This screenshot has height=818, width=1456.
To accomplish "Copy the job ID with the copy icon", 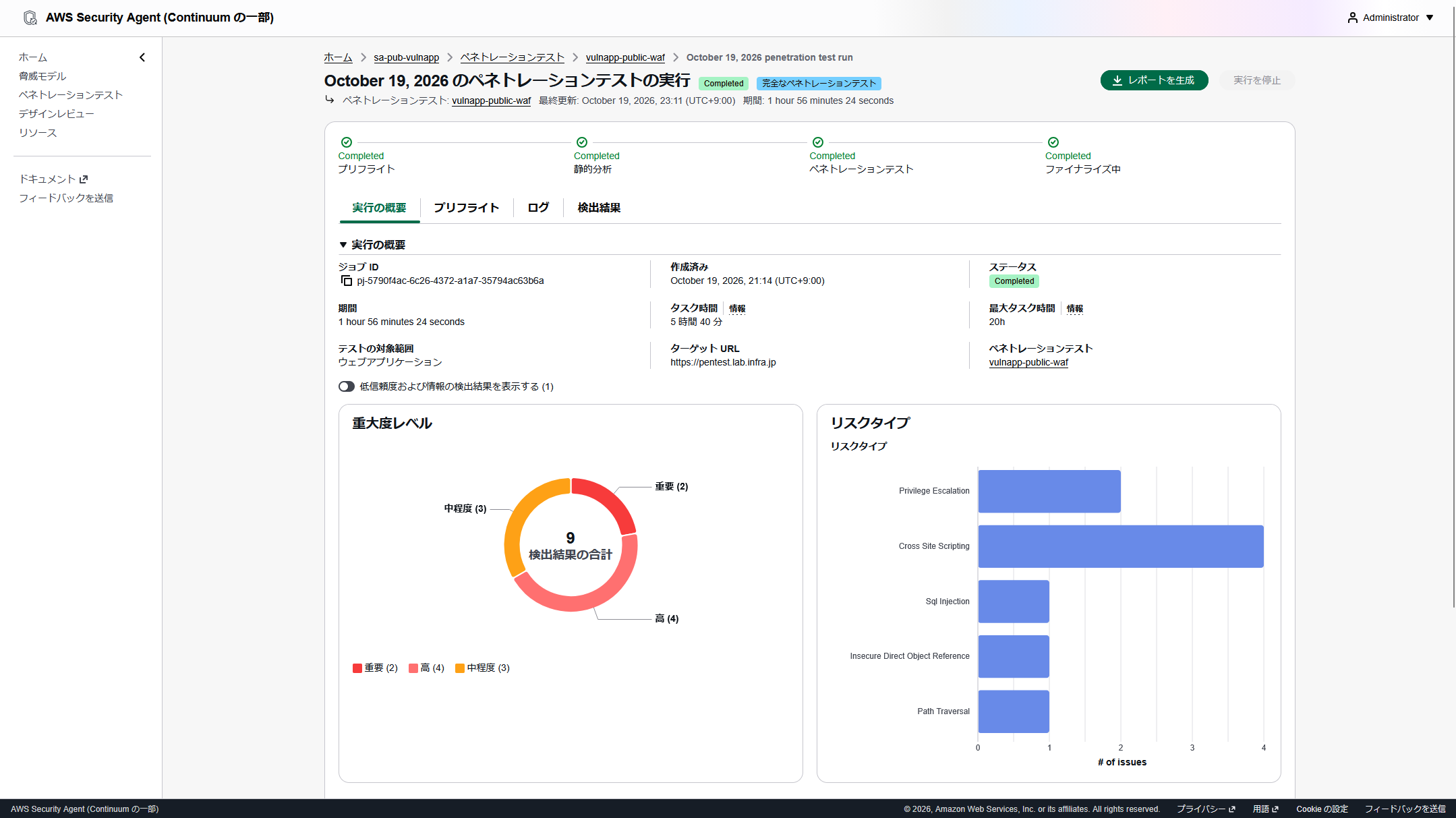I will tap(347, 281).
